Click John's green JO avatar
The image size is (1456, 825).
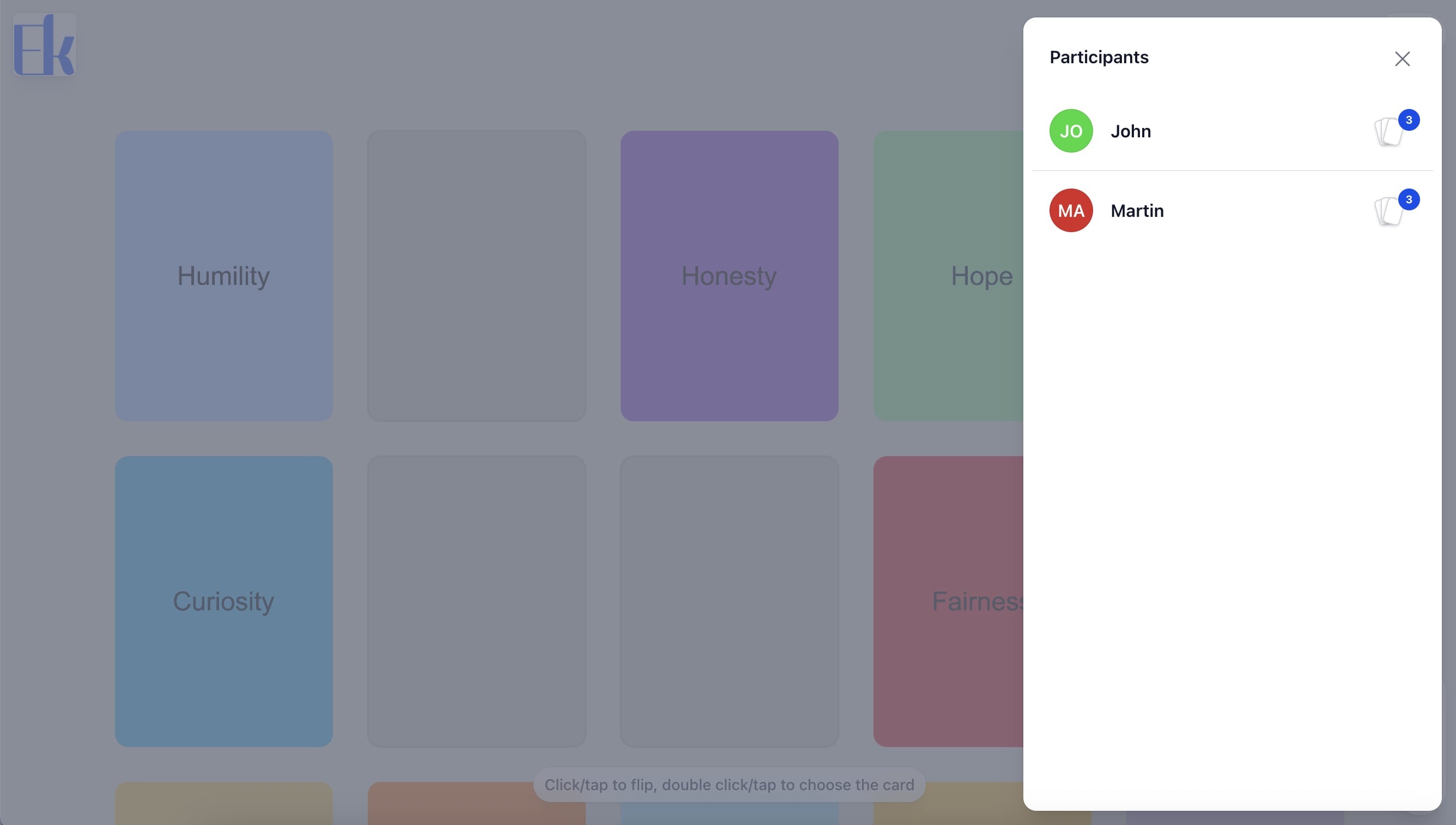pyautogui.click(x=1070, y=131)
